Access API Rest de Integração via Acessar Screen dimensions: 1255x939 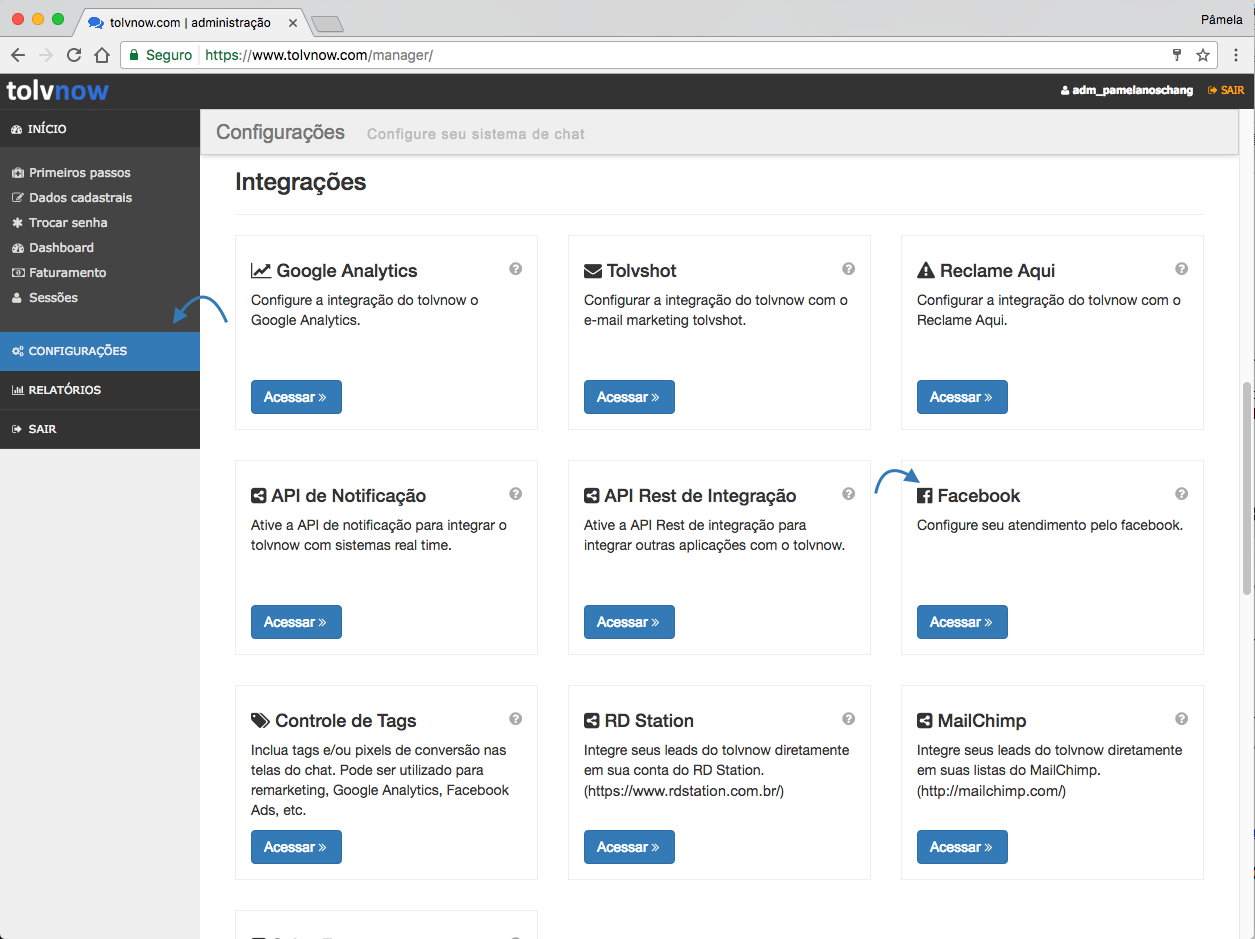(x=629, y=622)
